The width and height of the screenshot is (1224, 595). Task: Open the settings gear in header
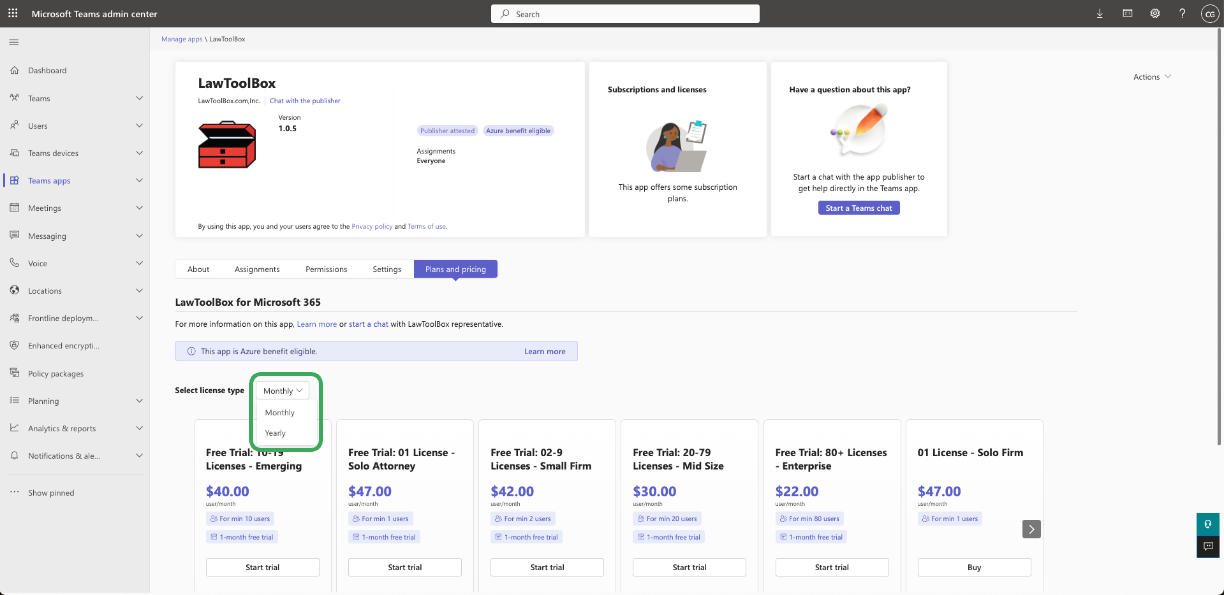coord(1155,14)
